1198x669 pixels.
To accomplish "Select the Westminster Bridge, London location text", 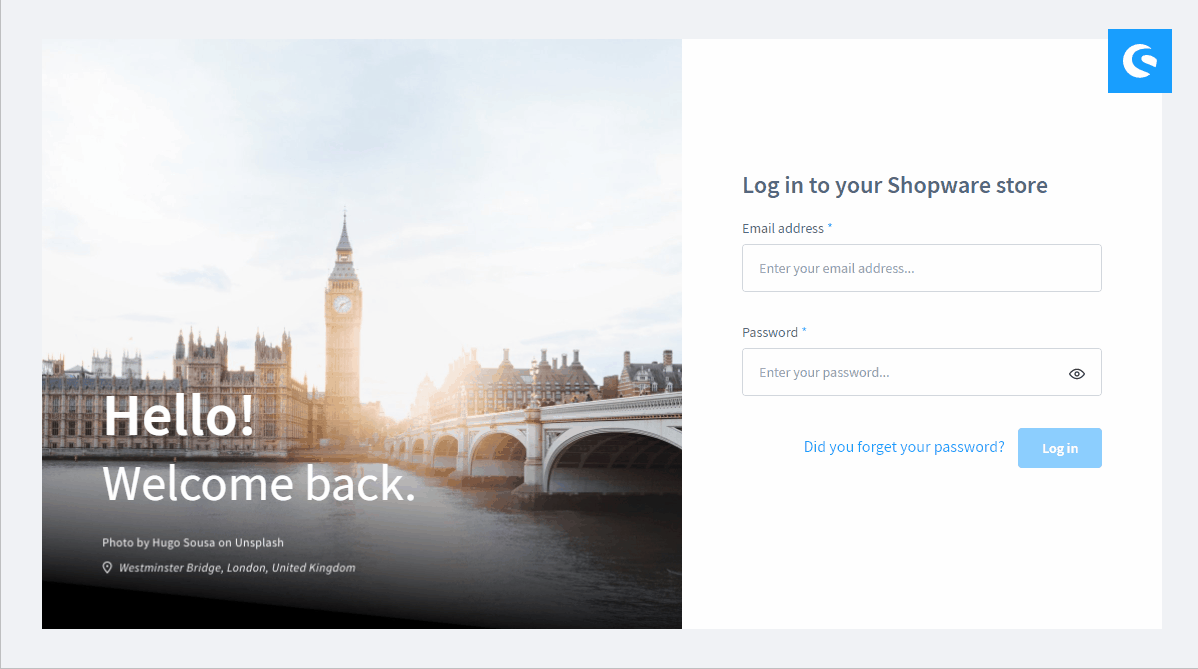I will coord(237,567).
